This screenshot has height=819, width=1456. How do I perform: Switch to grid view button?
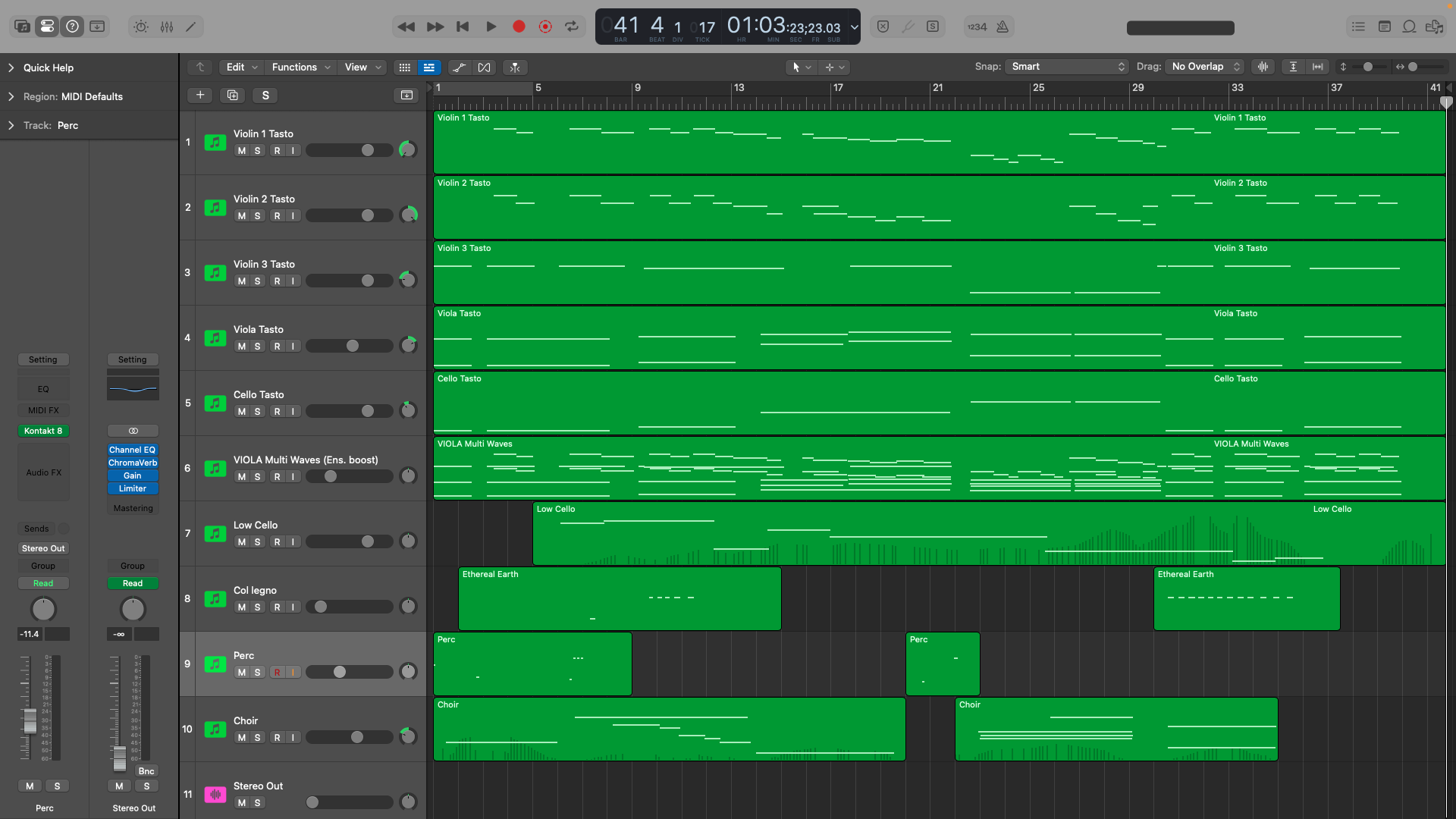click(405, 67)
